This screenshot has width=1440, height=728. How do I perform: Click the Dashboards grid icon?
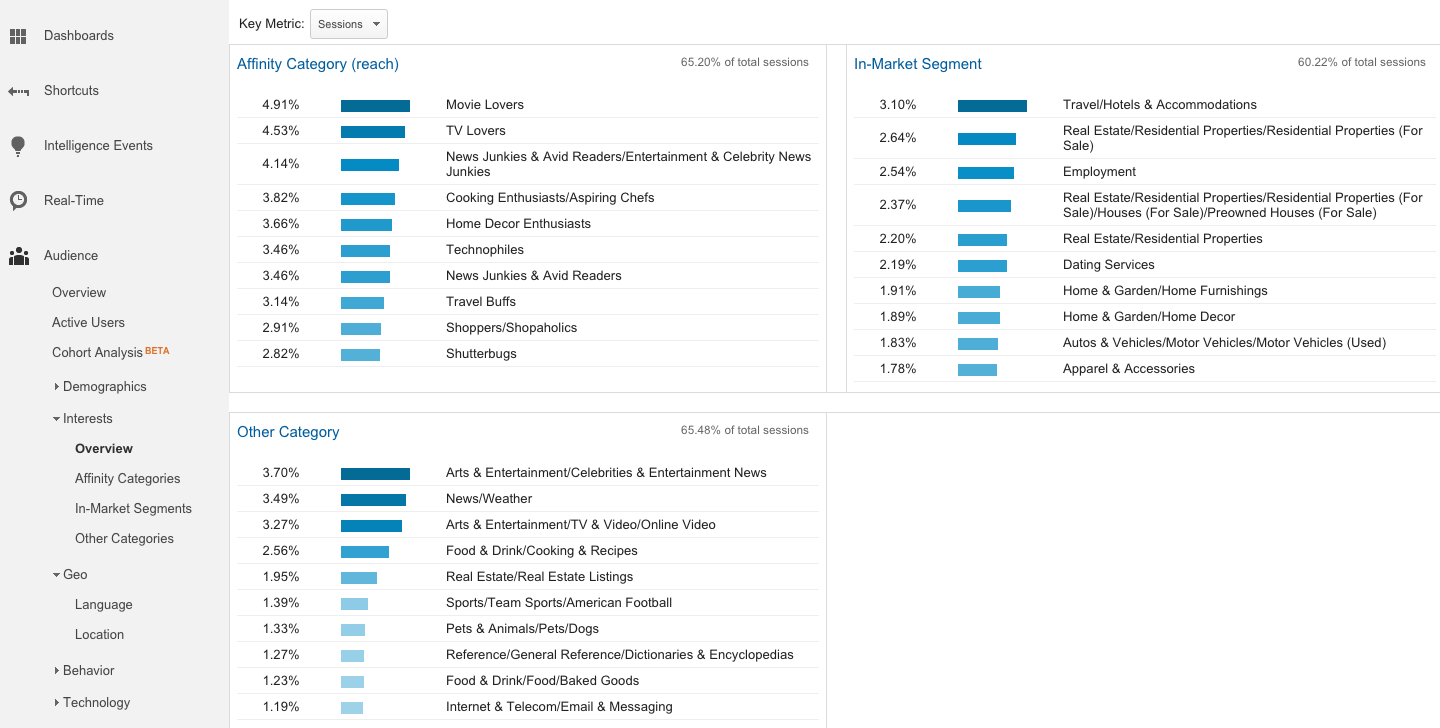[x=18, y=36]
